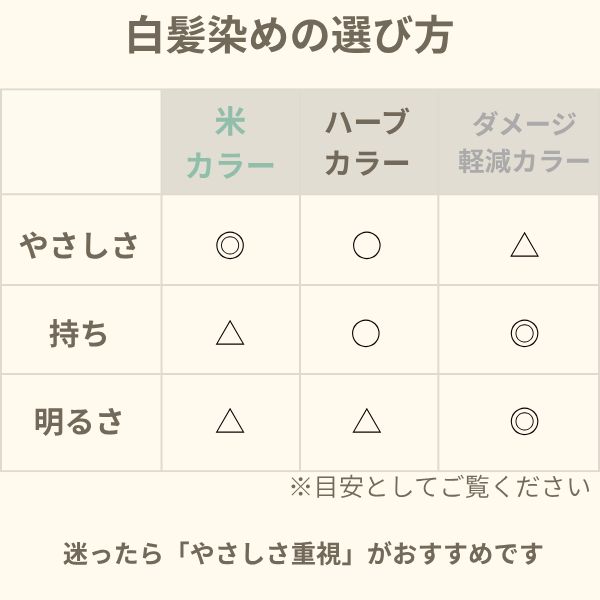The image size is (600, 600).
Task: Select the ダメージ軽減カラー column header
Action: [524, 143]
